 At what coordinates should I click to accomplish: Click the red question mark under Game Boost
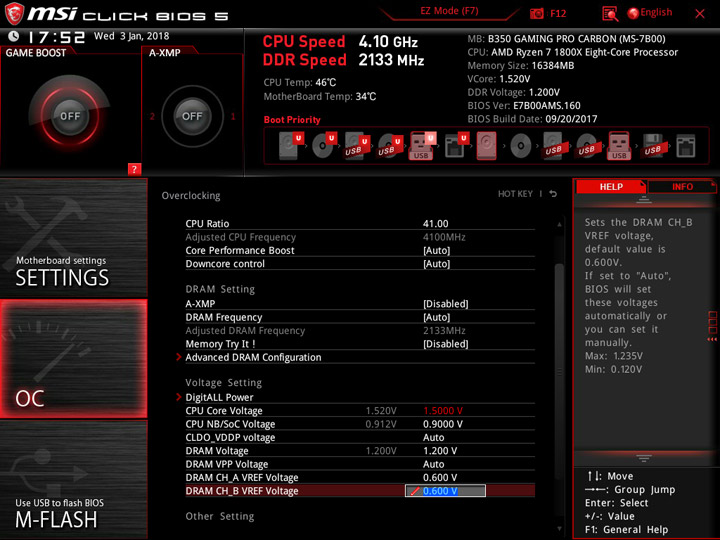[x=134, y=169]
